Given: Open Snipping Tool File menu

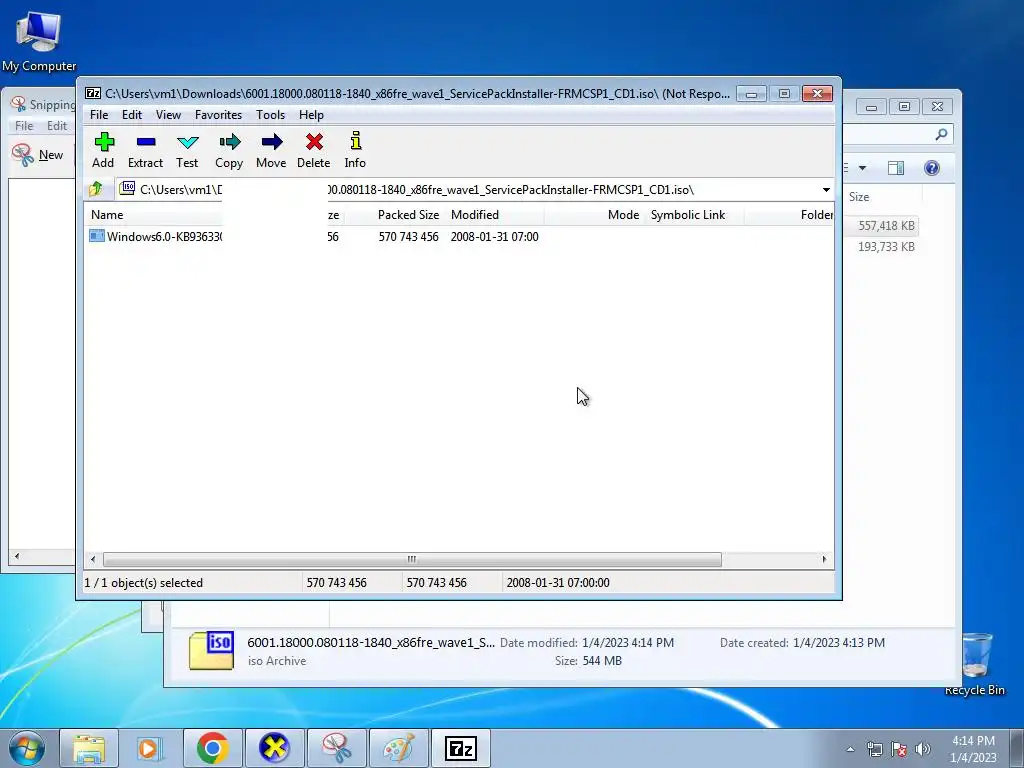Looking at the screenshot, I should point(24,125).
